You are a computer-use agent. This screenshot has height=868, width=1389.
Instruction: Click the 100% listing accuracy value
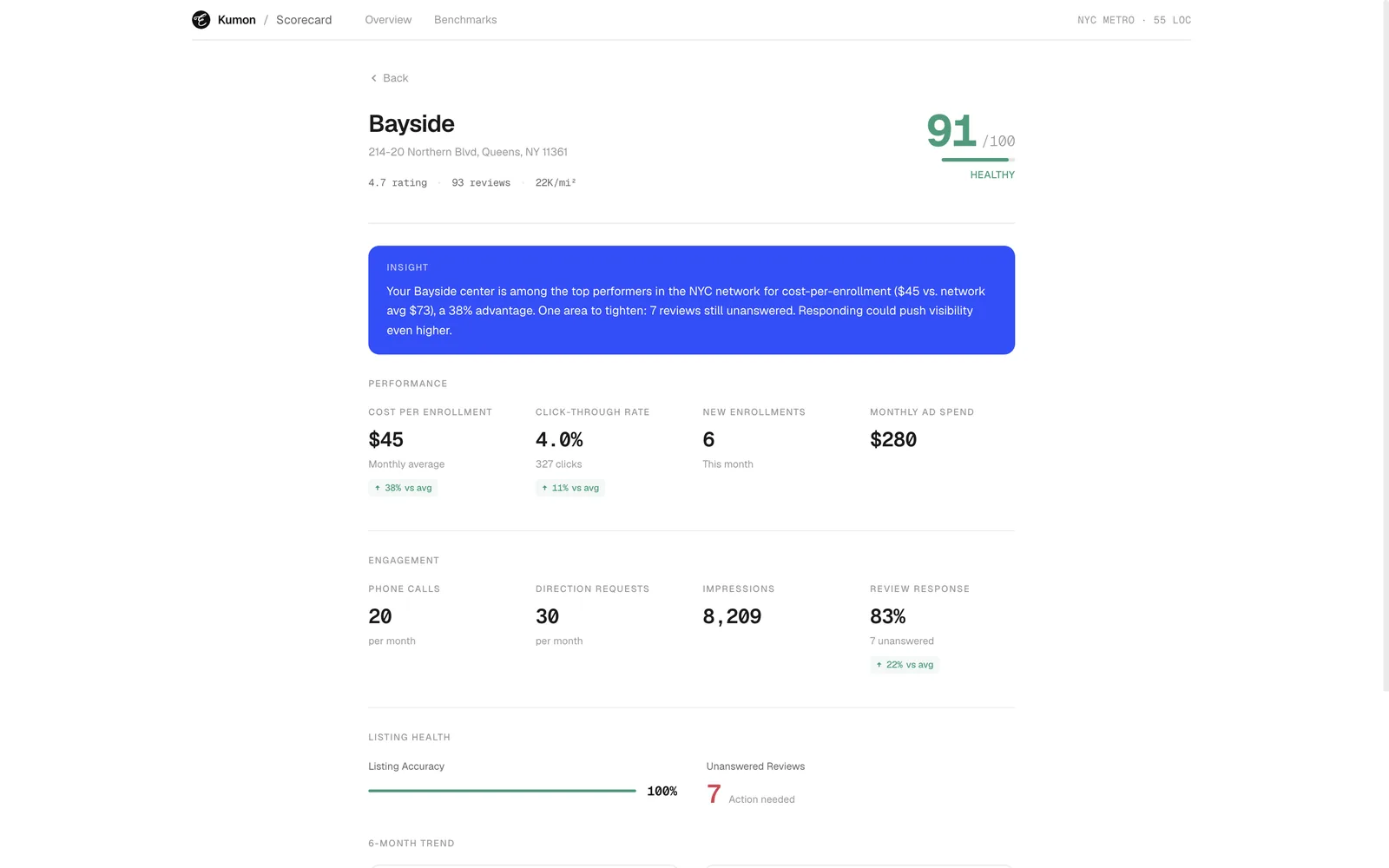click(662, 792)
